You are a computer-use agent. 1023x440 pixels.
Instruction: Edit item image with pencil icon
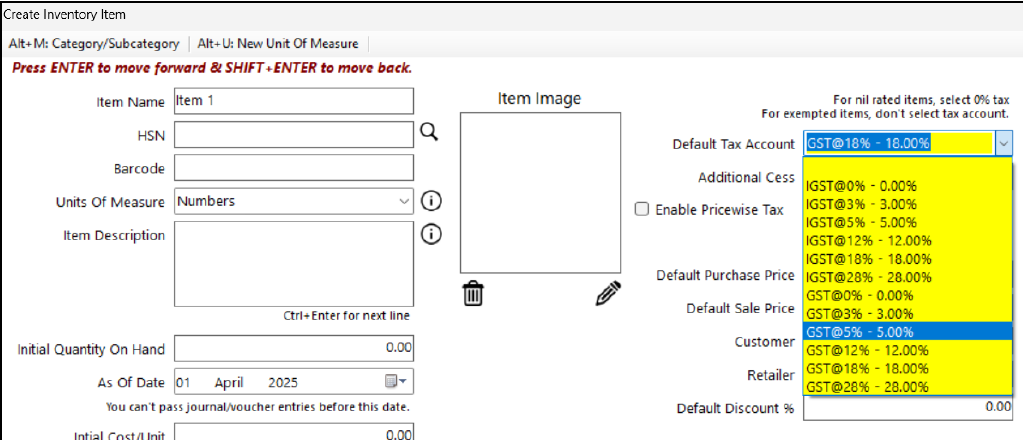(608, 293)
